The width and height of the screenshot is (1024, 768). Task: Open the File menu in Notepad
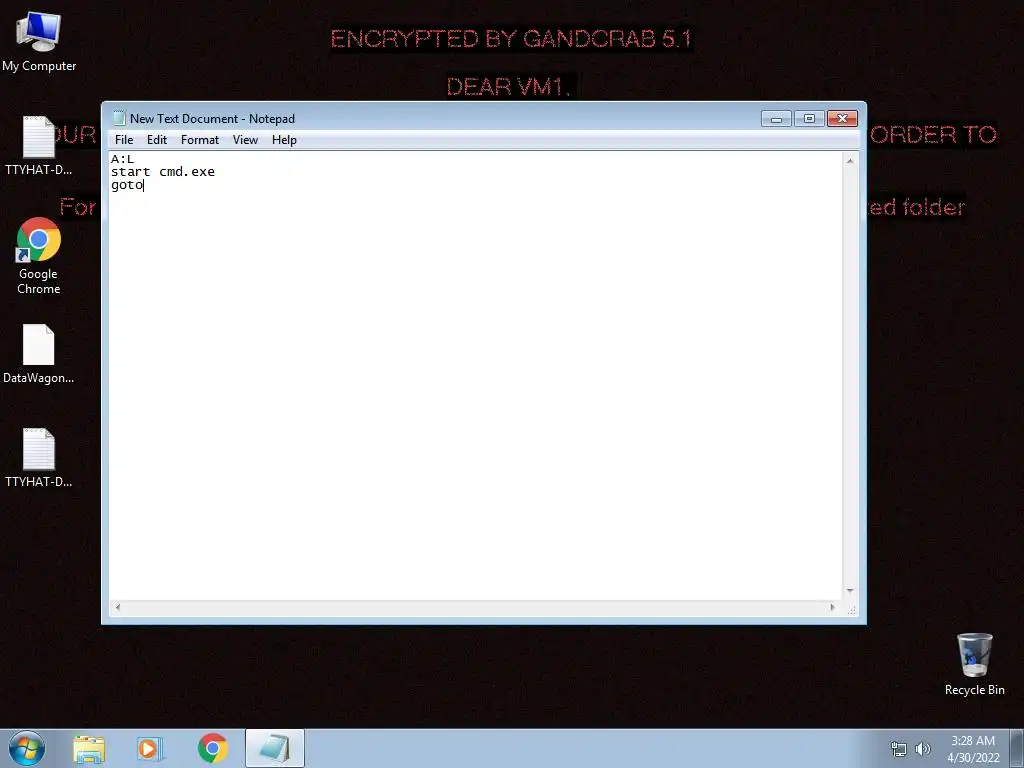124,140
